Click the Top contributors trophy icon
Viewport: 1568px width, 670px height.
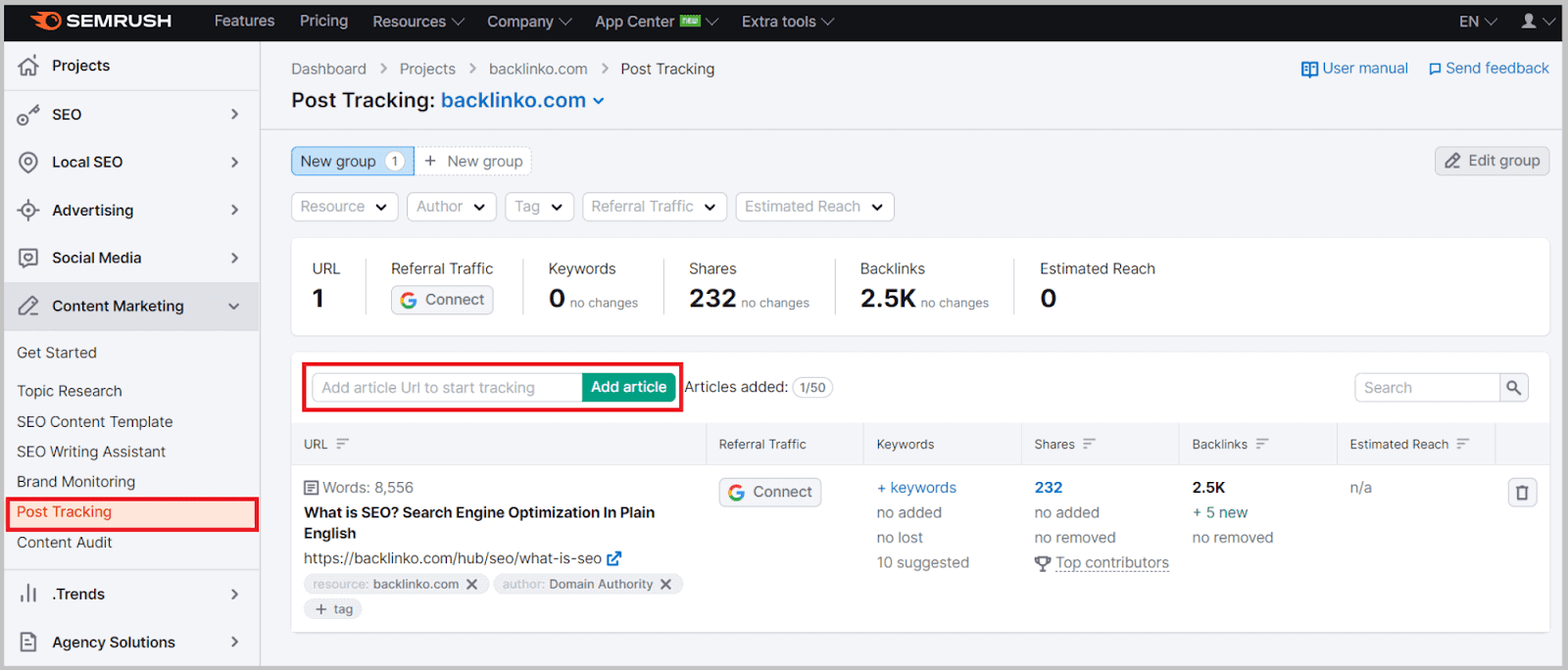click(1043, 563)
